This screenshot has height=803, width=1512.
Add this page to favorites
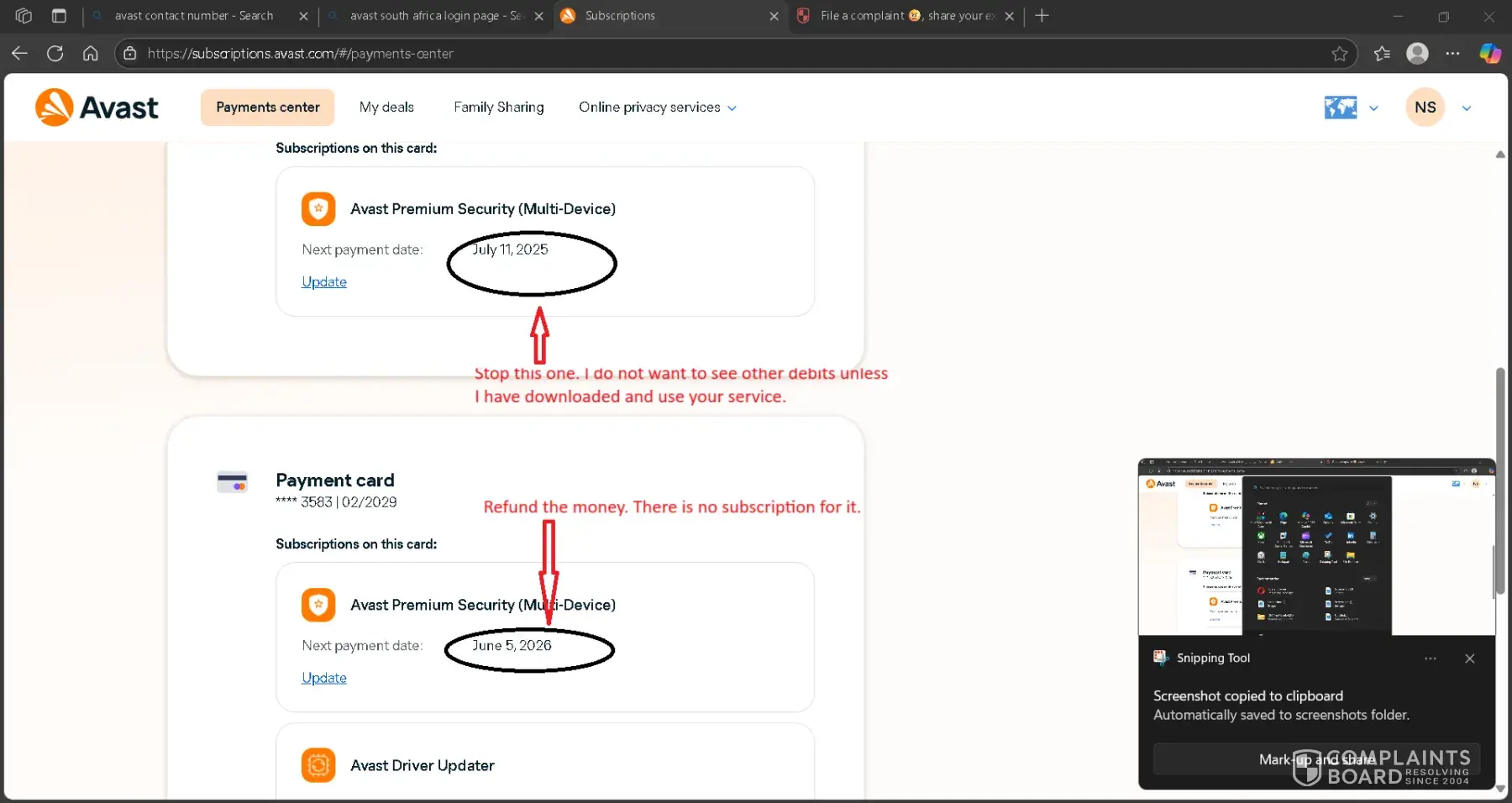pyautogui.click(x=1339, y=54)
